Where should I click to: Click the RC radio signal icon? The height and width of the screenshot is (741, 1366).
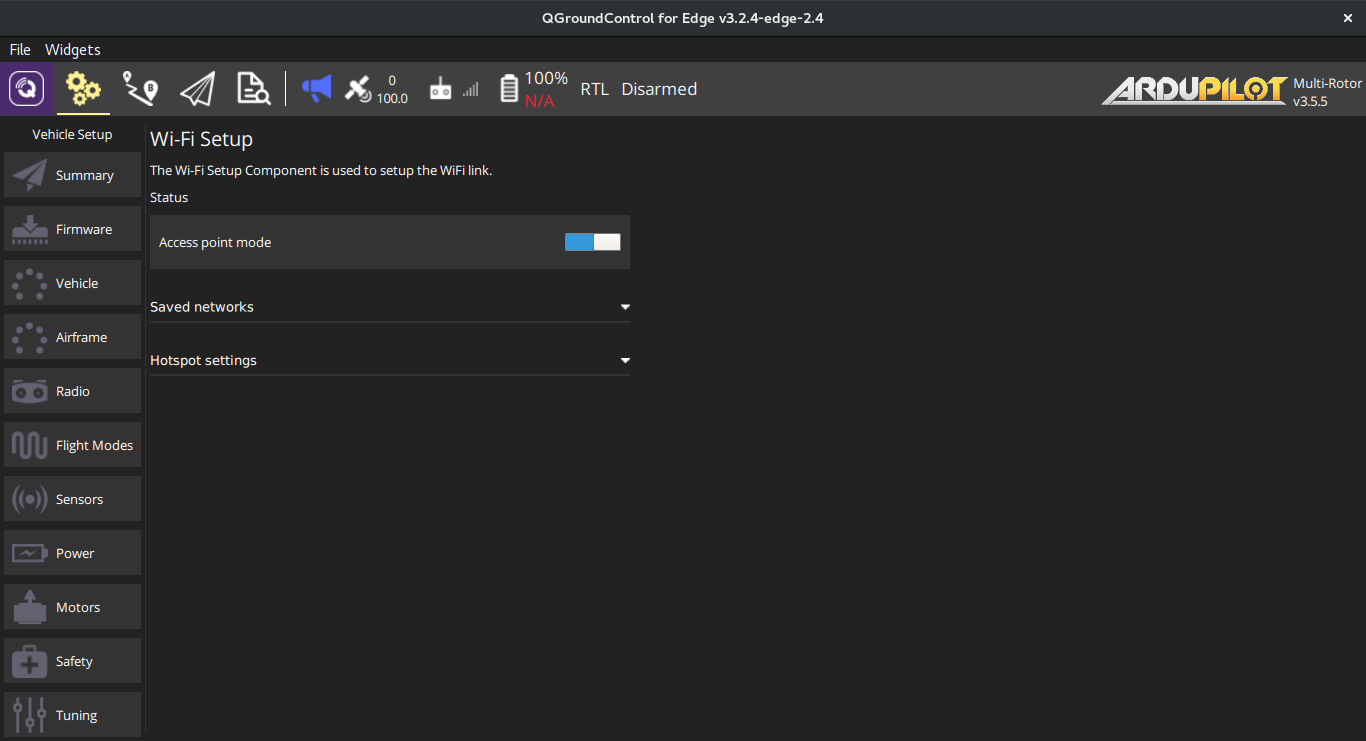point(441,89)
